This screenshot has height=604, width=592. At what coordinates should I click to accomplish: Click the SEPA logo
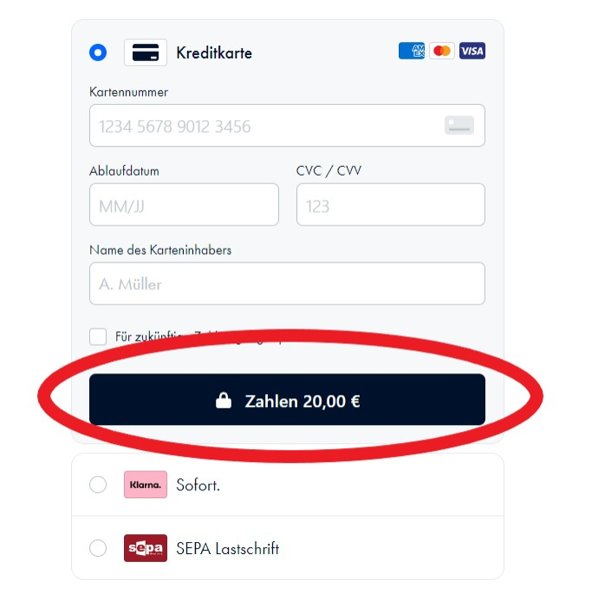tap(145, 548)
